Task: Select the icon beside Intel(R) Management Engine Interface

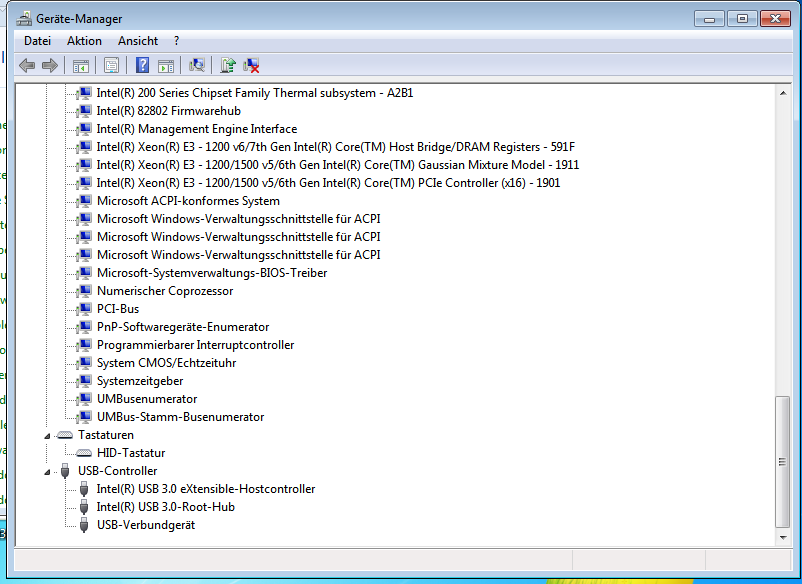Action: pos(84,129)
